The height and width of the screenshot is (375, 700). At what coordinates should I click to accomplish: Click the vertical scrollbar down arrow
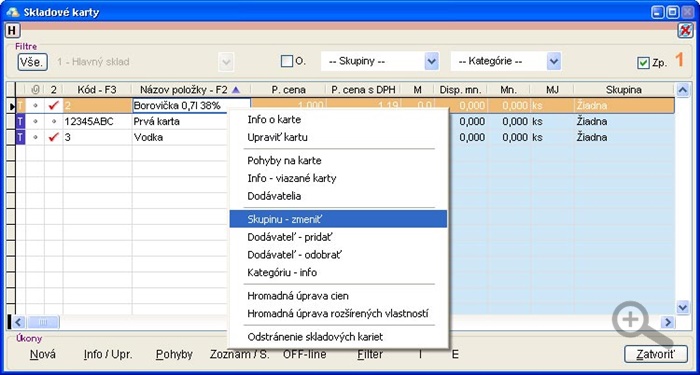tap(683, 307)
